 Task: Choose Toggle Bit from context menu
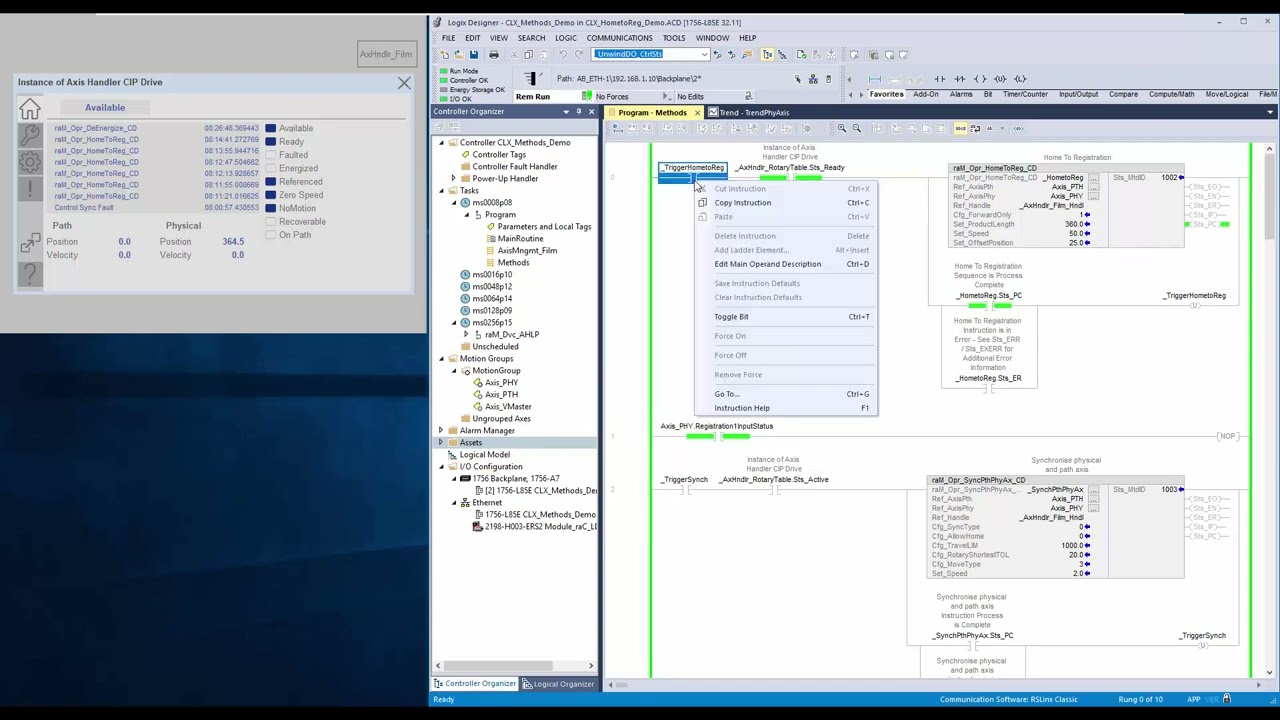(785, 317)
